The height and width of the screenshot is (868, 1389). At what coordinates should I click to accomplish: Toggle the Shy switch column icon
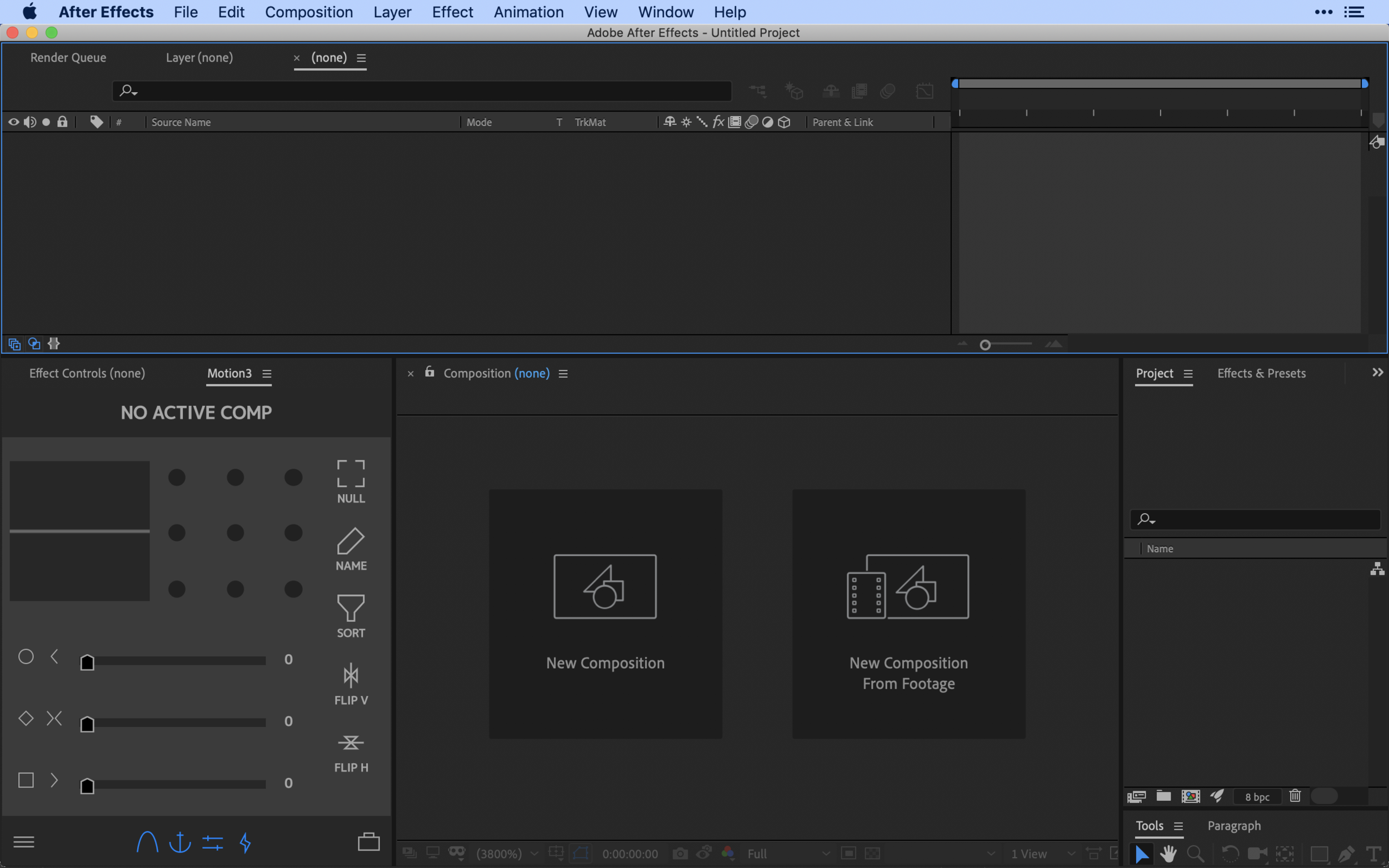(669, 122)
